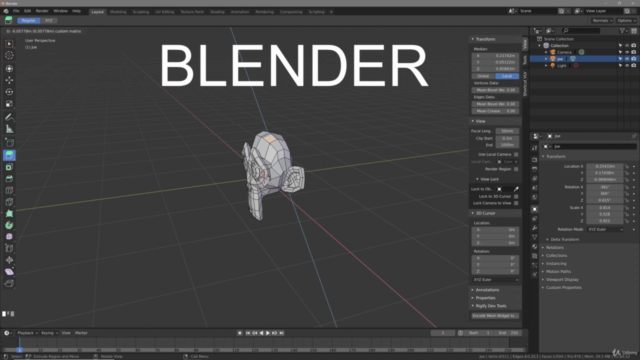The height and width of the screenshot is (360, 640).
Task: Select the Add Cube tool
Action: coord(9,142)
